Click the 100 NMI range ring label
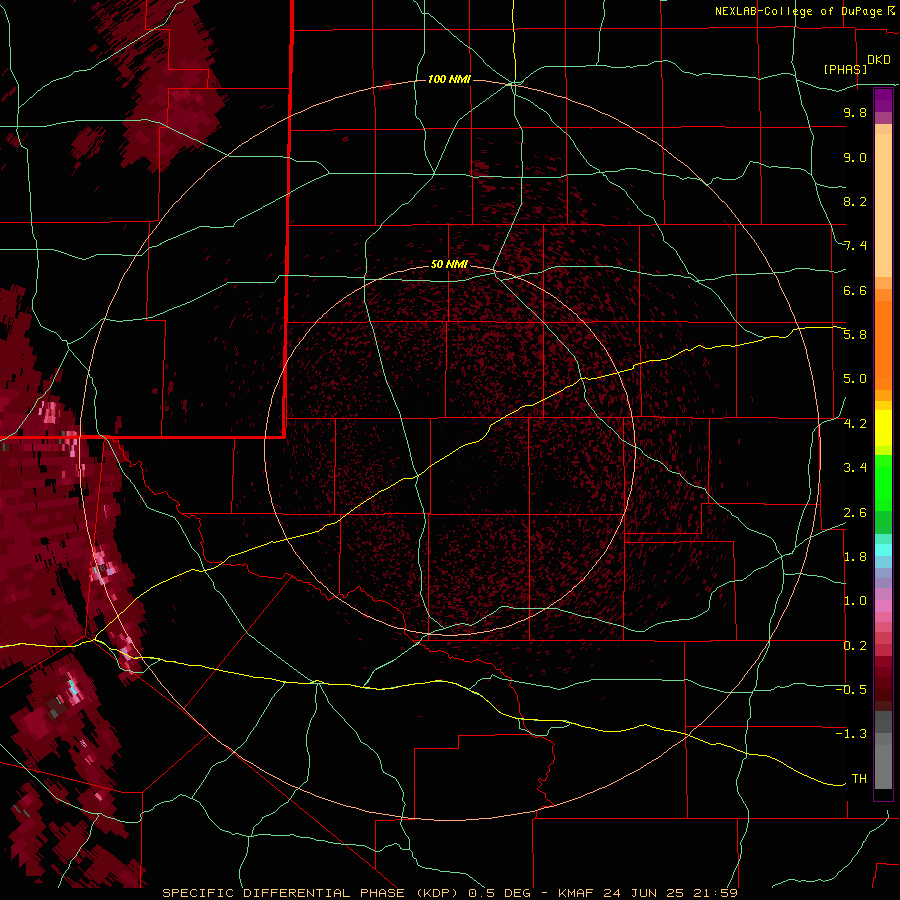The height and width of the screenshot is (900, 900). (449, 79)
